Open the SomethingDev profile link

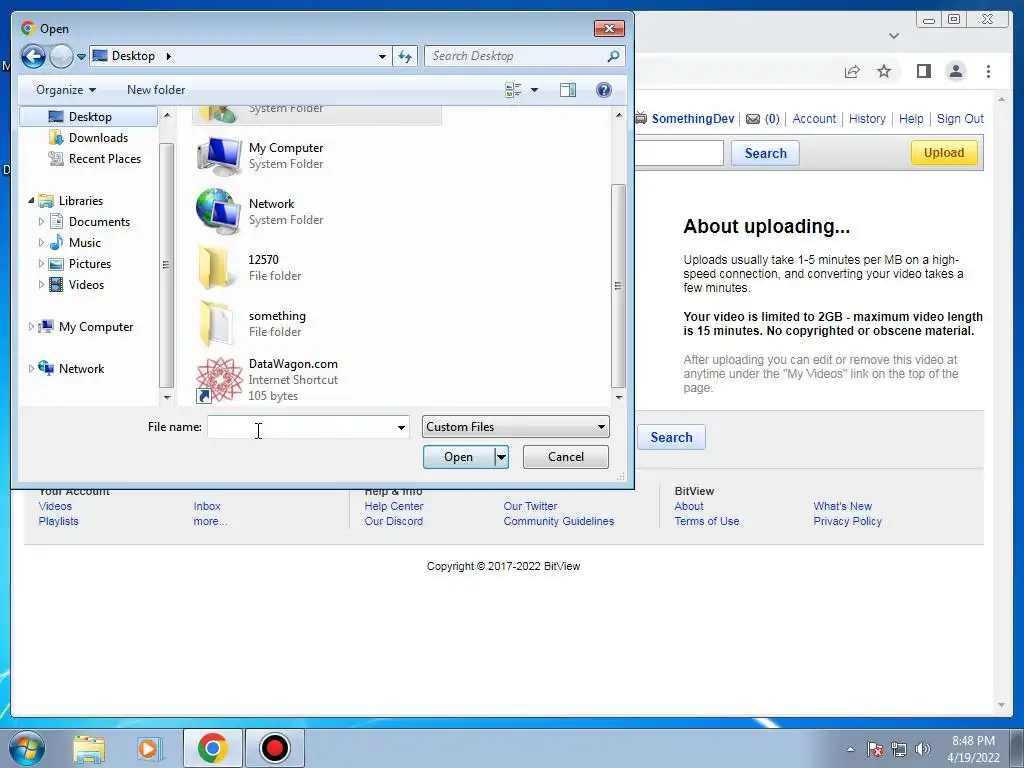pos(693,119)
